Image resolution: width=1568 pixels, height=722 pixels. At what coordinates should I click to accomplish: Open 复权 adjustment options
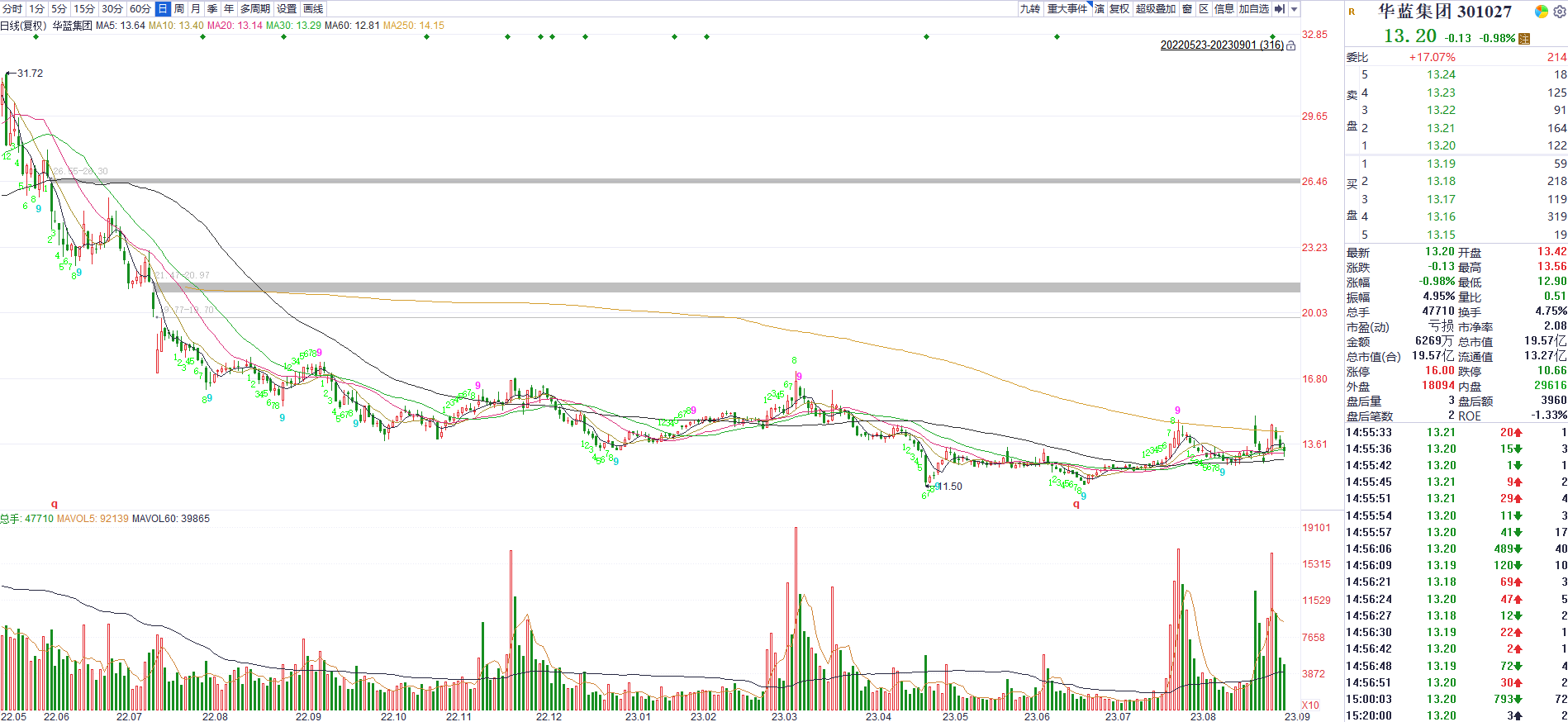coord(1119,9)
